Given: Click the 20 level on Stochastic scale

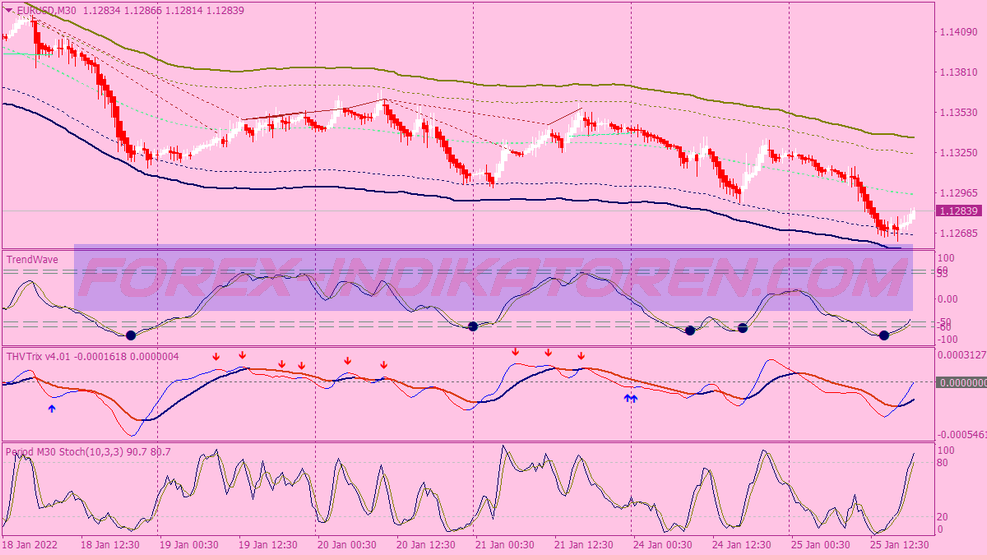Looking at the screenshot, I should pyautogui.click(x=943, y=517).
